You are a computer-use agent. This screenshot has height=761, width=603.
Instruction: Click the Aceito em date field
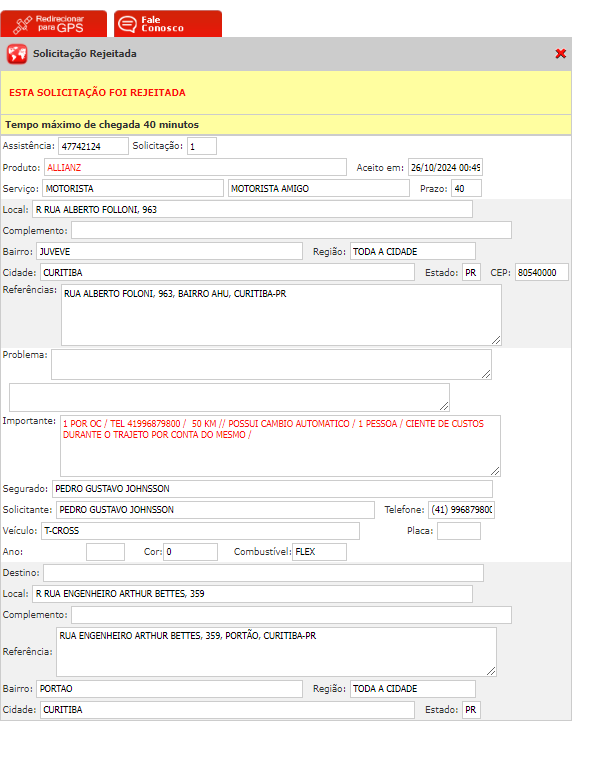pyautogui.click(x=445, y=167)
